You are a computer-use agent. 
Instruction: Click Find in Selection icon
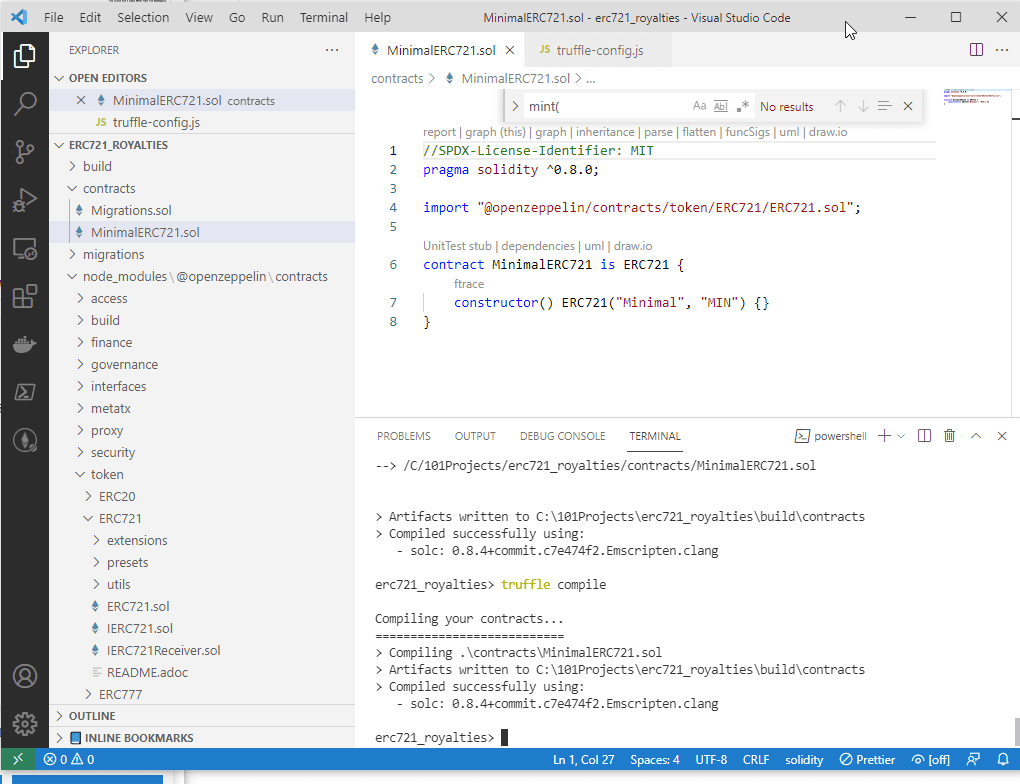[x=884, y=106]
